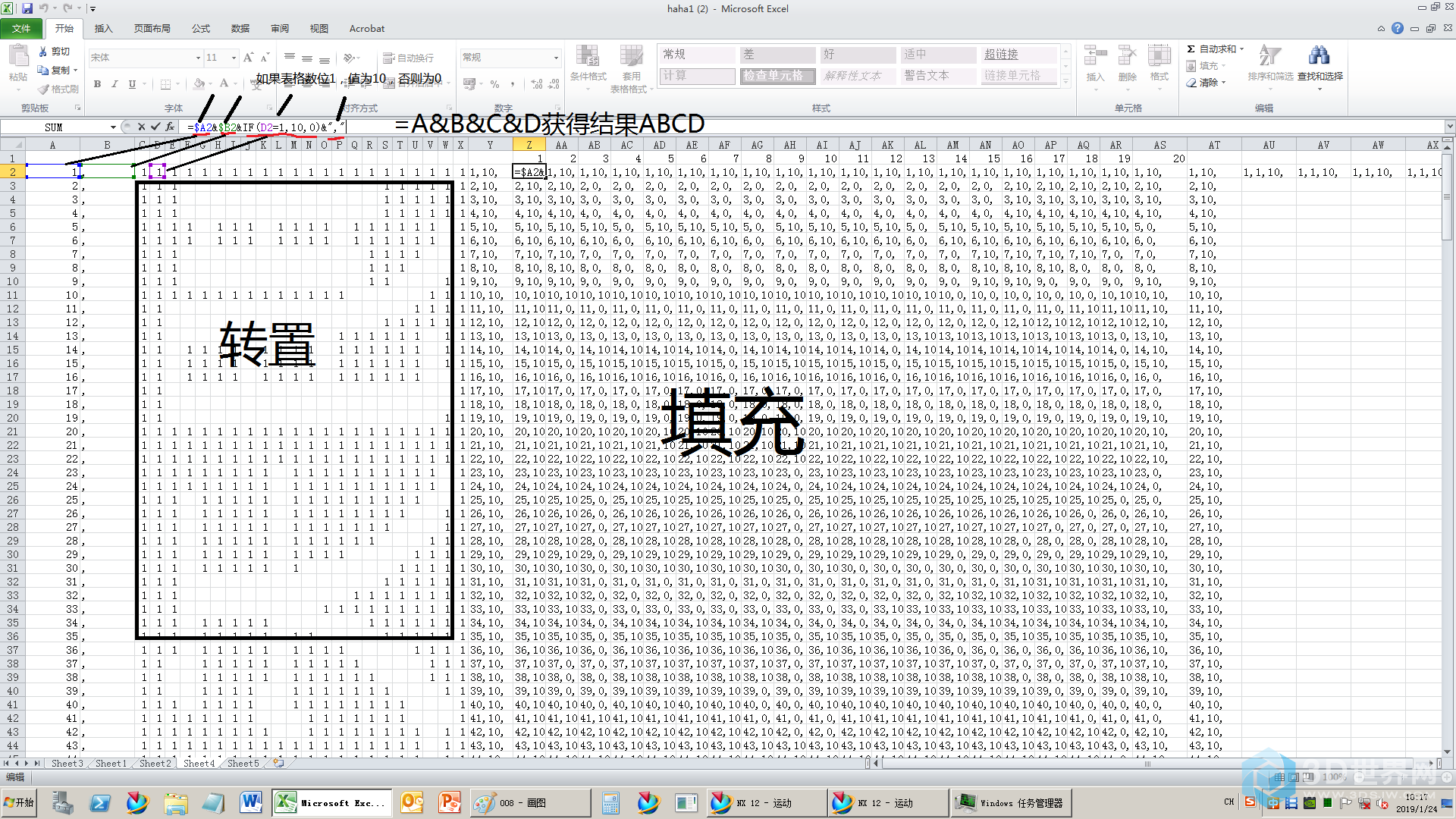Toggle top vertical alignment

(290, 58)
